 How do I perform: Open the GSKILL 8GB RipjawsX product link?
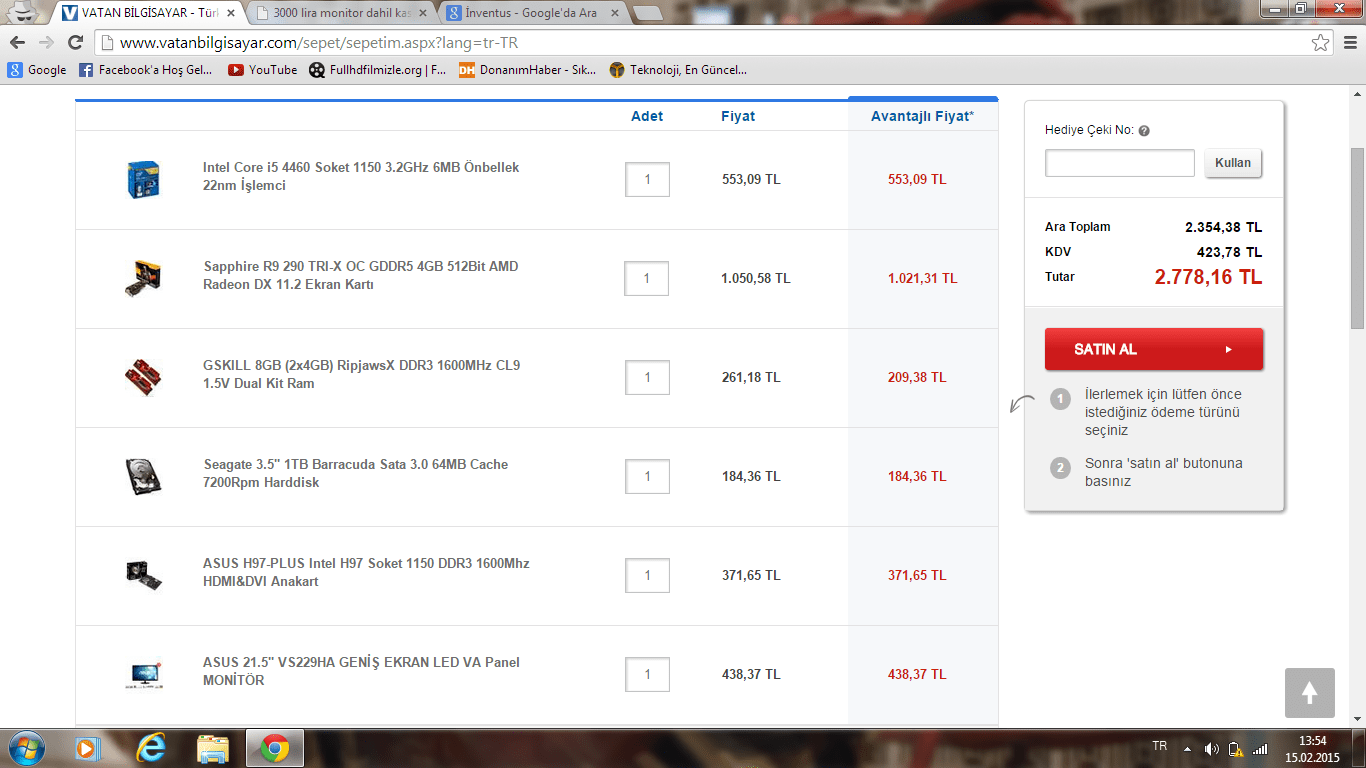coord(361,374)
